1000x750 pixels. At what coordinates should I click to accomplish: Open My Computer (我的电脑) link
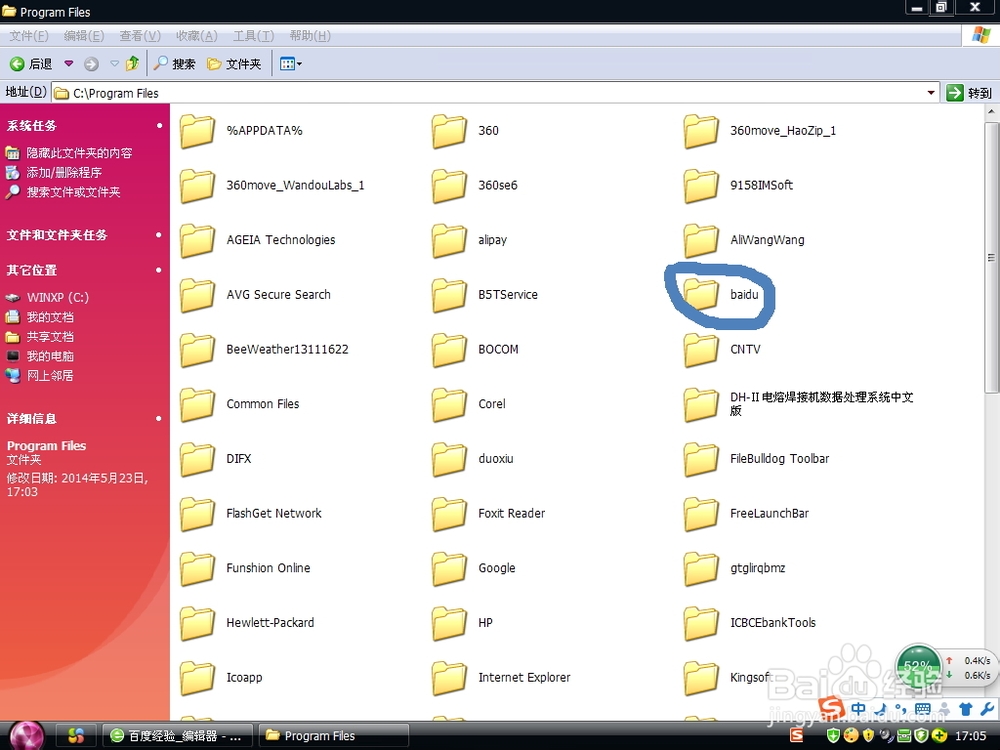pyautogui.click(x=50, y=357)
